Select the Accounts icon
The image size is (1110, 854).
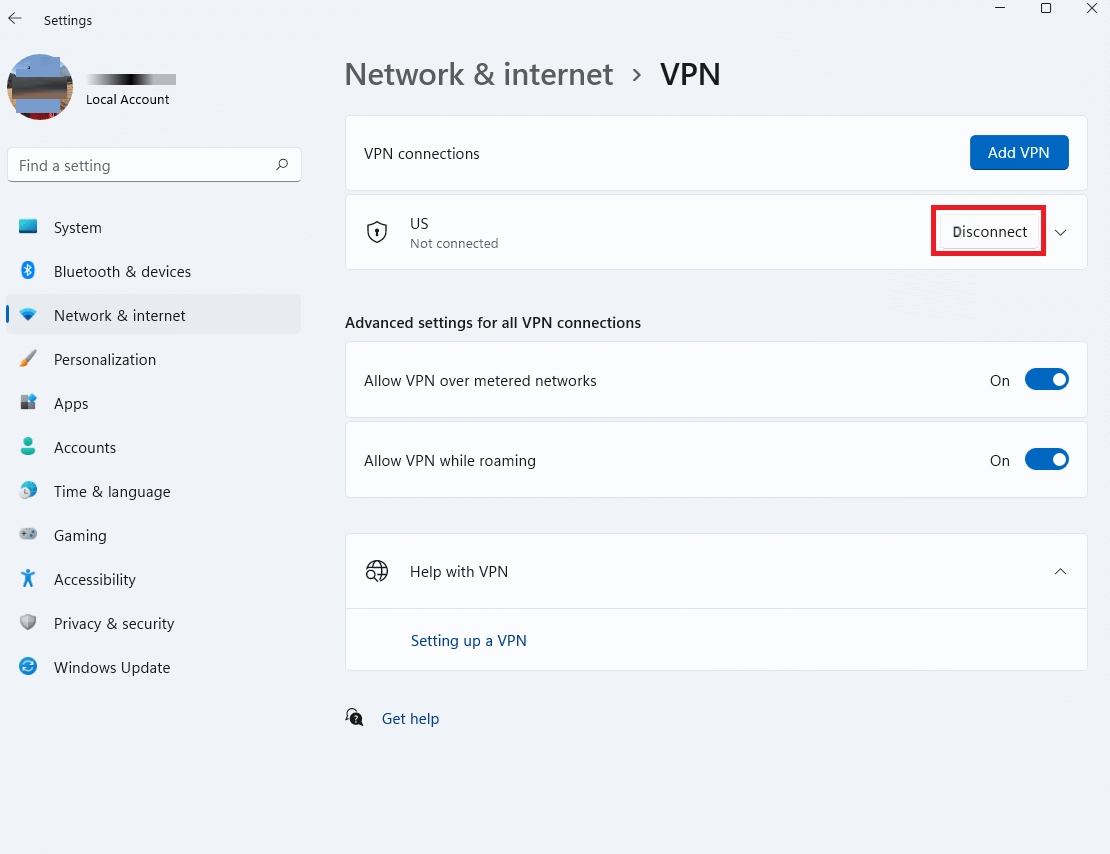point(29,447)
